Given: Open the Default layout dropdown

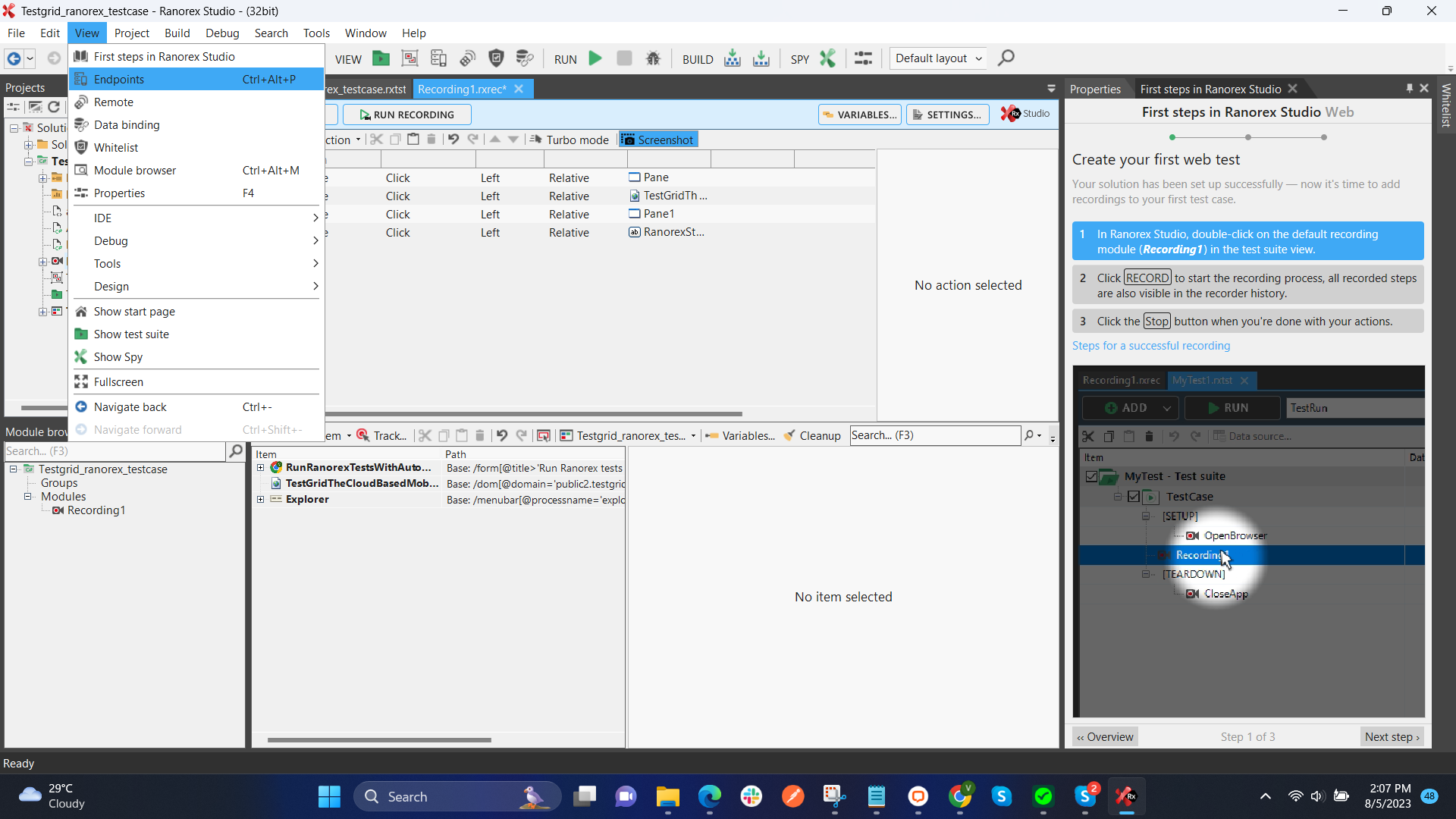Looking at the screenshot, I should (938, 58).
